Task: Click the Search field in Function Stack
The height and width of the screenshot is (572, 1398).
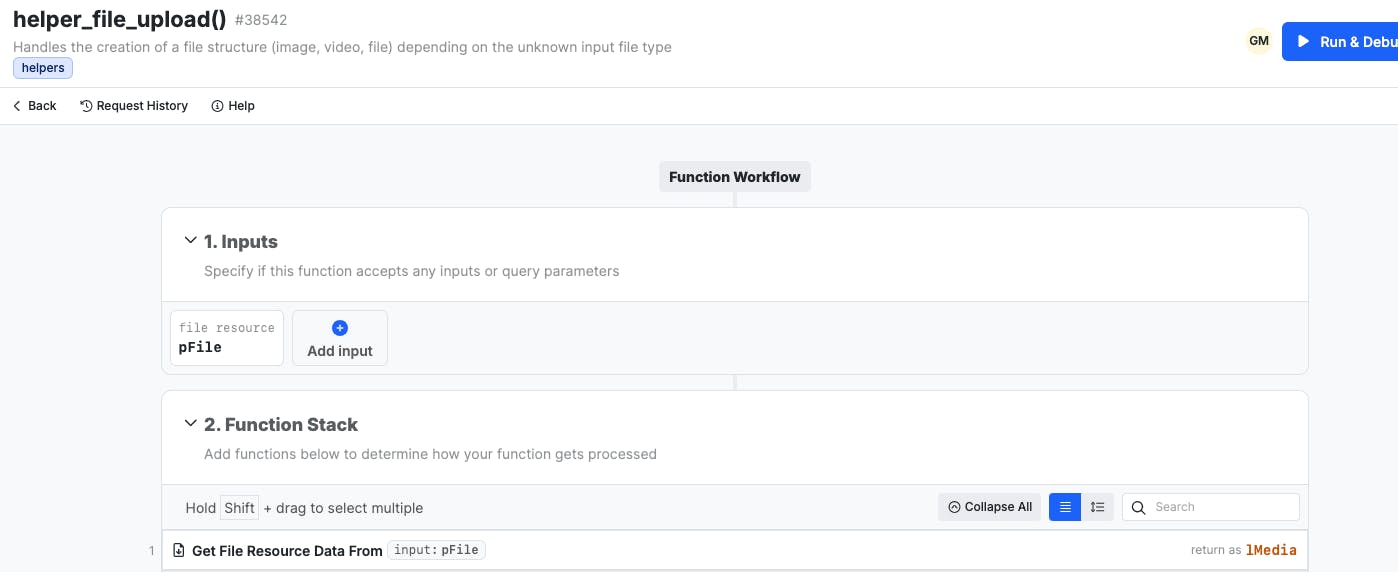Action: click(x=1222, y=507)
